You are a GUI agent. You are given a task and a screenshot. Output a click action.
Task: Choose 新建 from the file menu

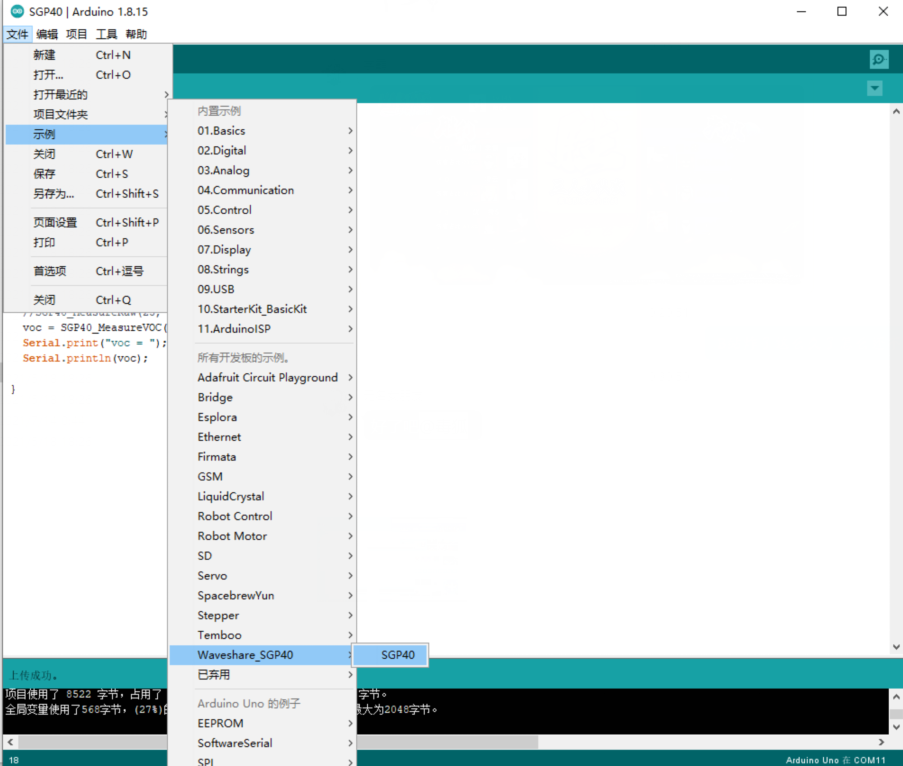[86, 55]
